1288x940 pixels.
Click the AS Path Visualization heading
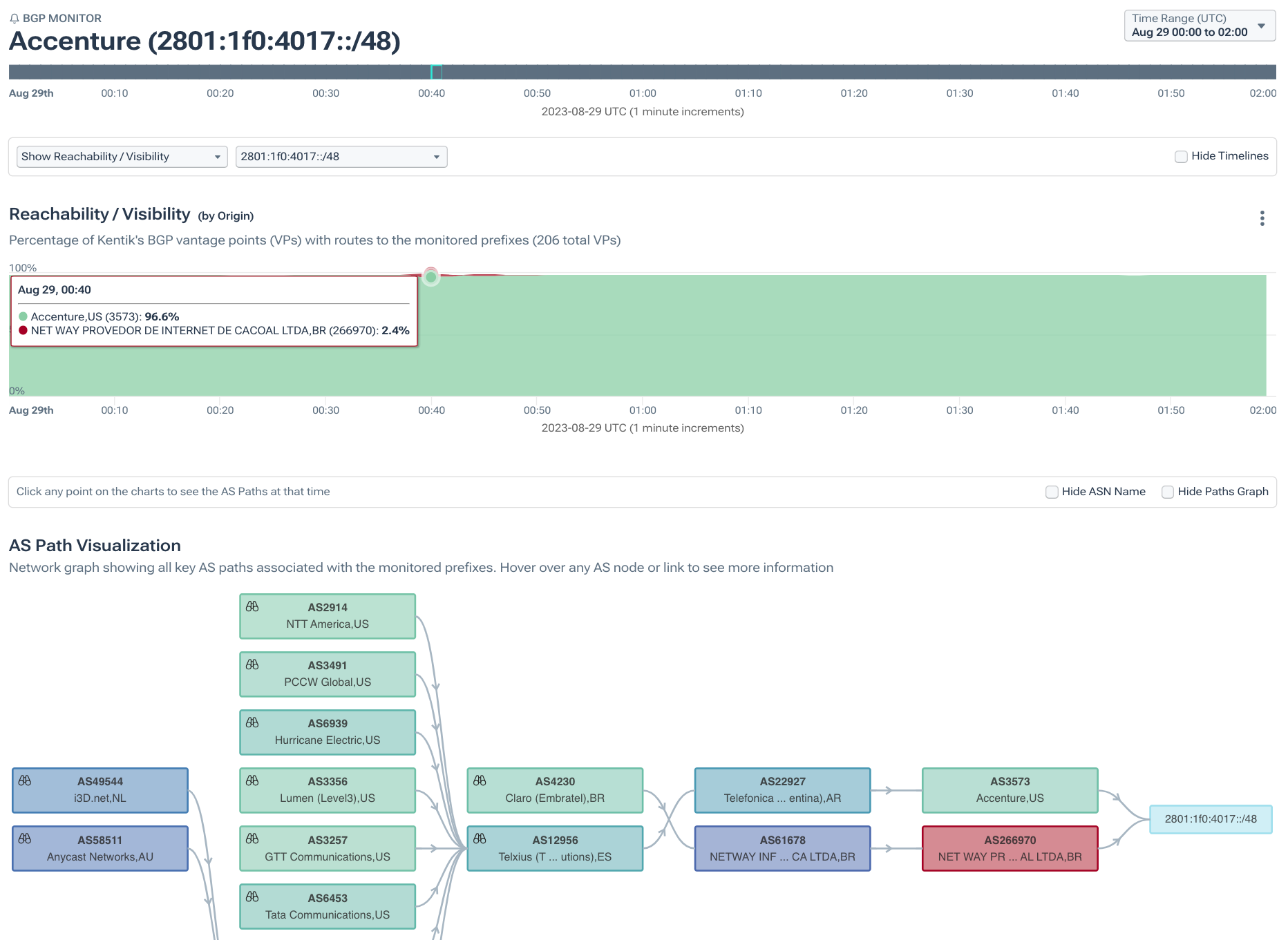[95, 546]
